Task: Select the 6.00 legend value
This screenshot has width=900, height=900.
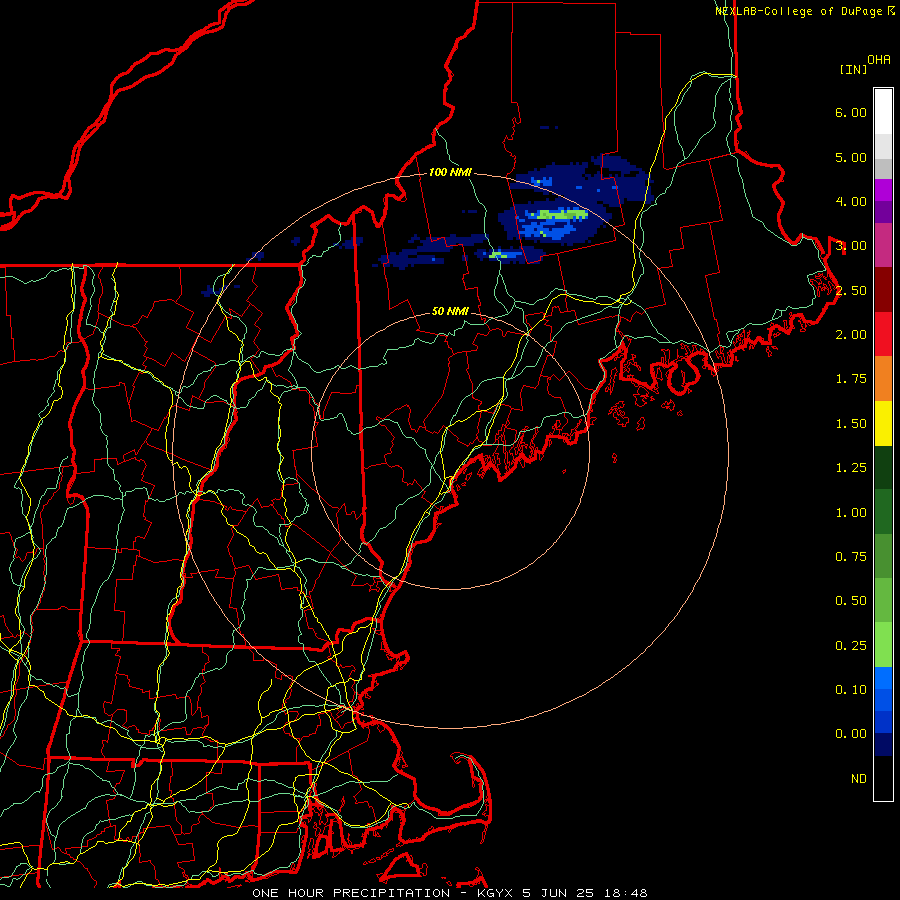Action: tap(851, 112)
